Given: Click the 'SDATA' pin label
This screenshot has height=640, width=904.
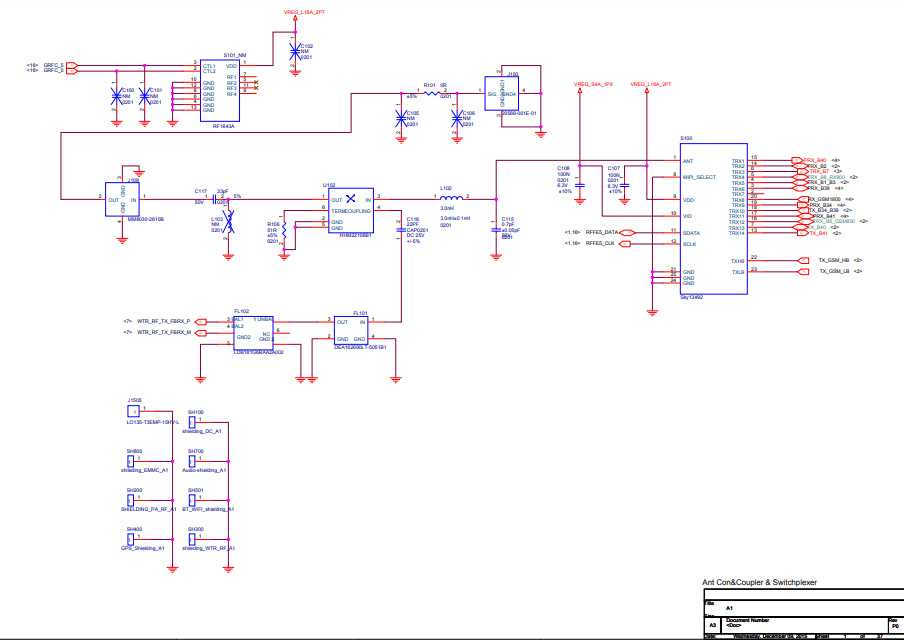Looking at the screenshot, I should pyautogui.click(x=691, y=233).
